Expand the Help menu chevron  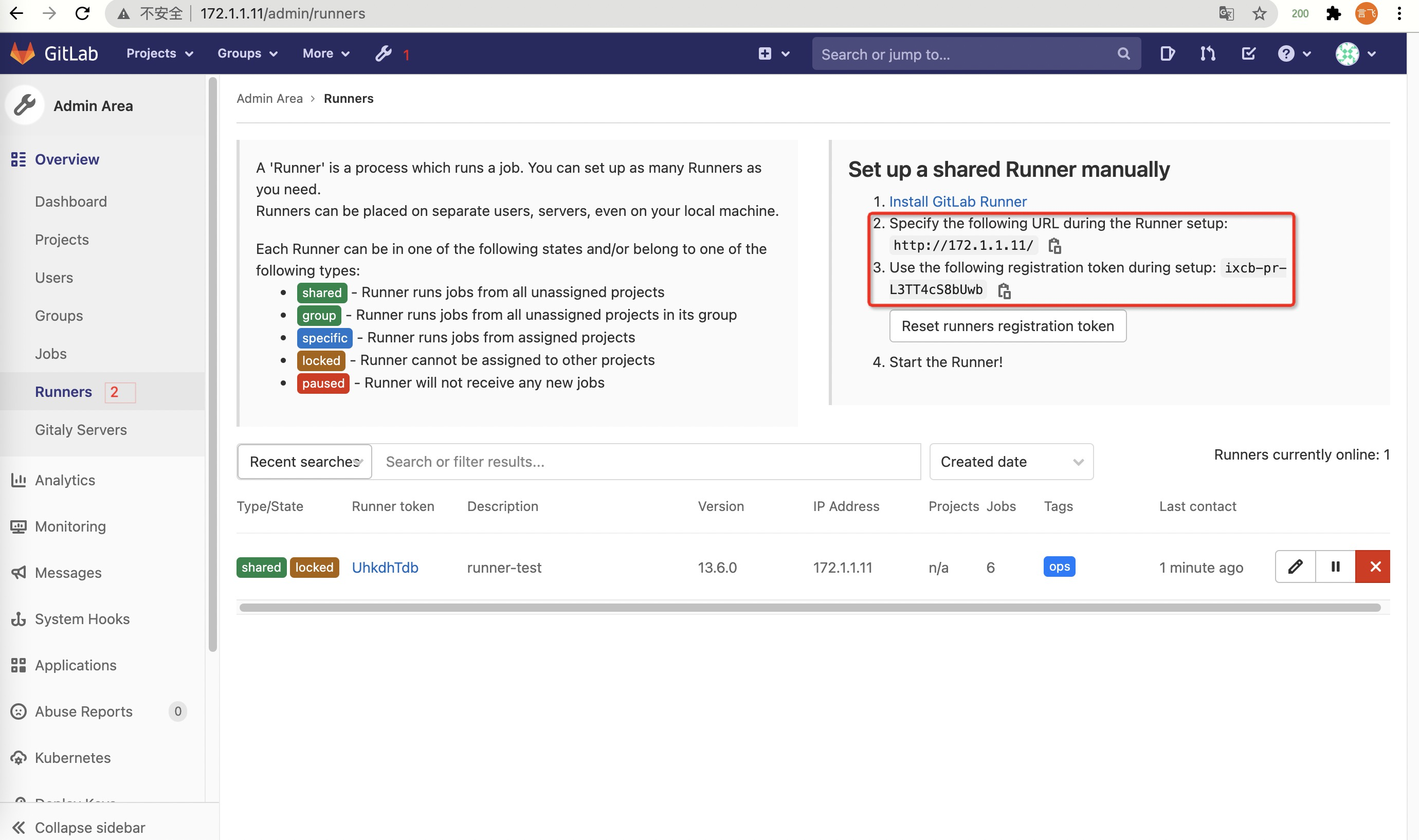pos(1306,54)
